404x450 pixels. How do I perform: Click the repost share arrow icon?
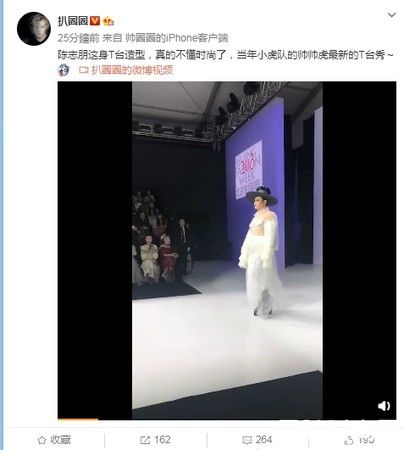click(x=145, y=440)
